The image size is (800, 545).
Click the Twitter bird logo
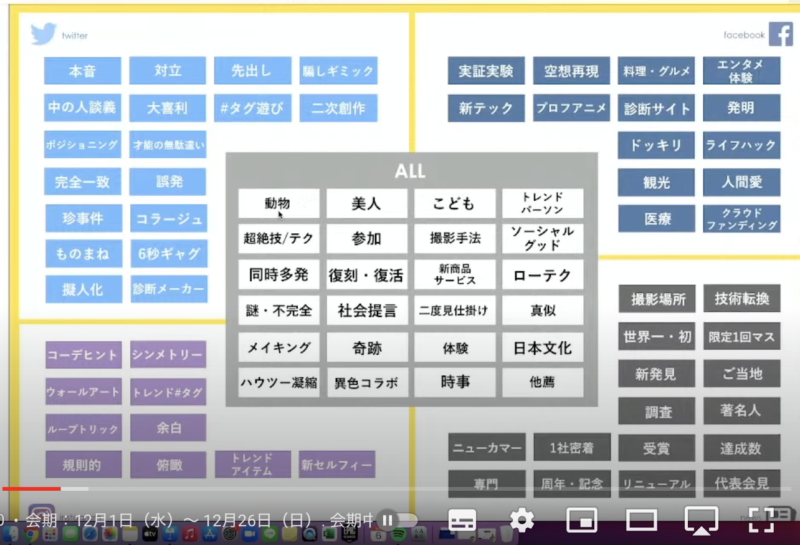[43, 35]
